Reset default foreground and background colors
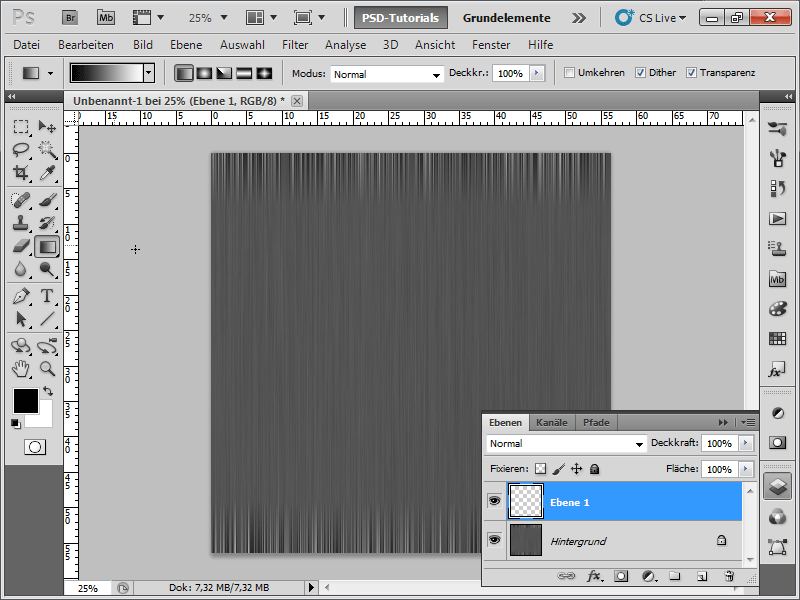 click(x=16, y=423)
